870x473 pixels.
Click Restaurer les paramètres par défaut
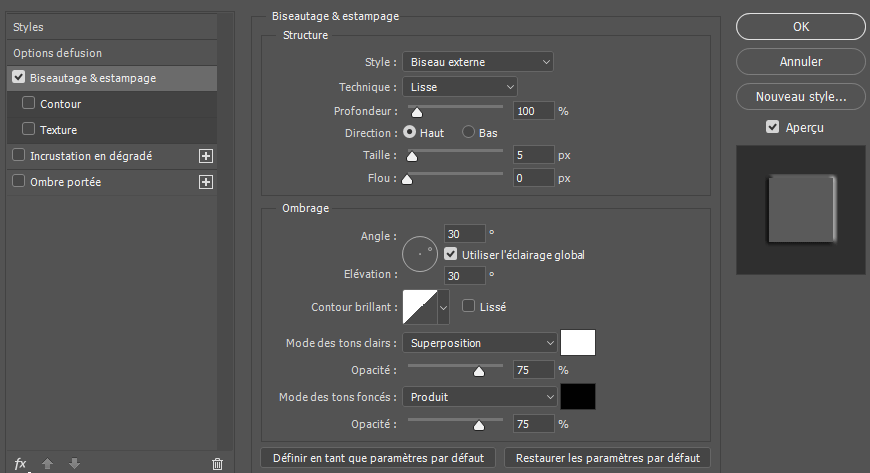608,457
